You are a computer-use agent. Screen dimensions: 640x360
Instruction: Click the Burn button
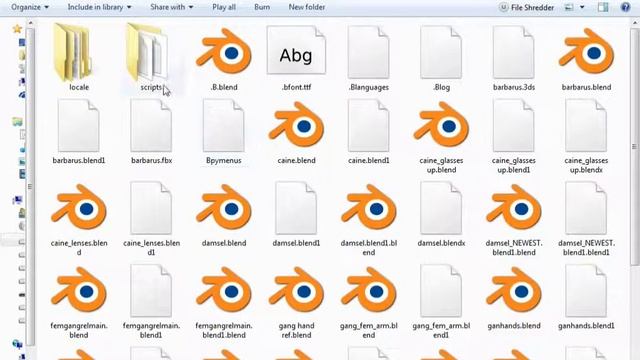262,7
